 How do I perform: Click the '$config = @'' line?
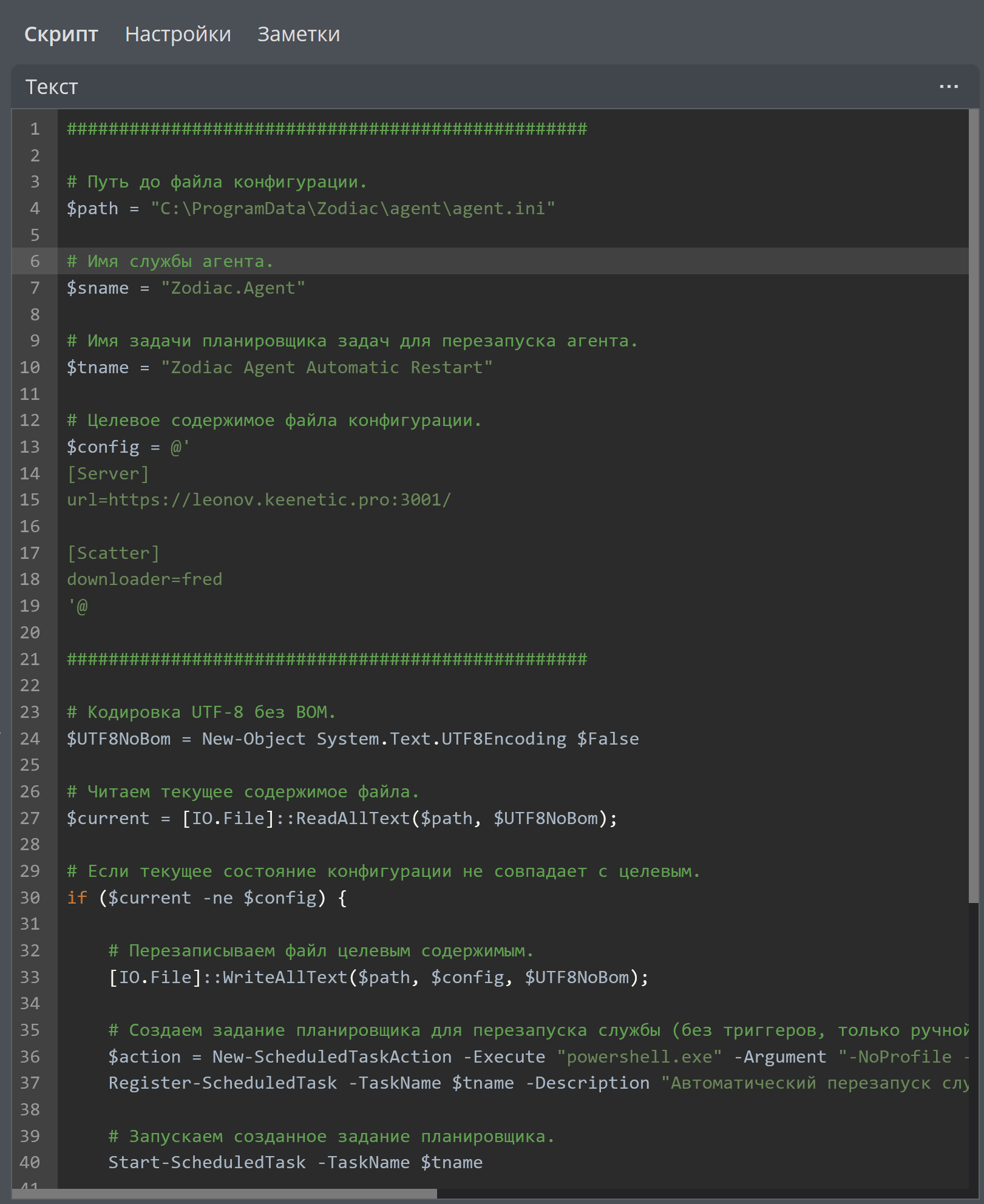128,447
